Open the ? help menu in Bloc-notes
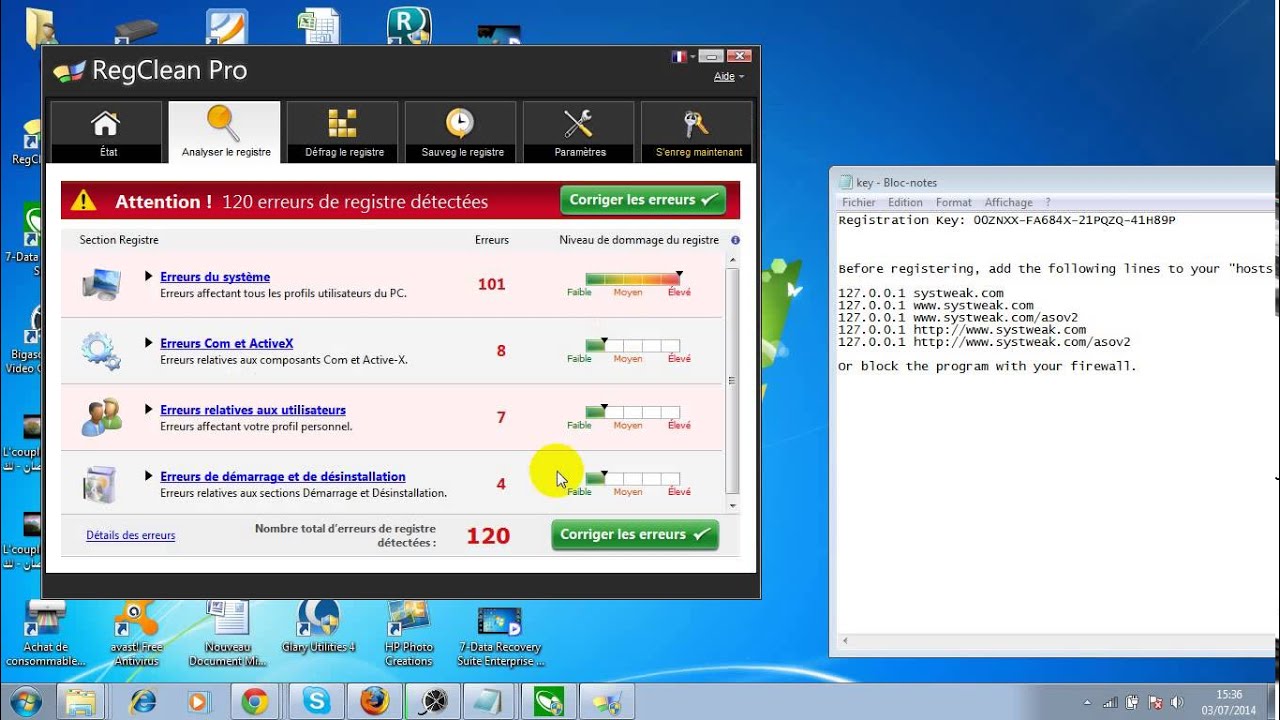Image resolution: width=1280 pixels, height=720 pixels. (1048, 202)
